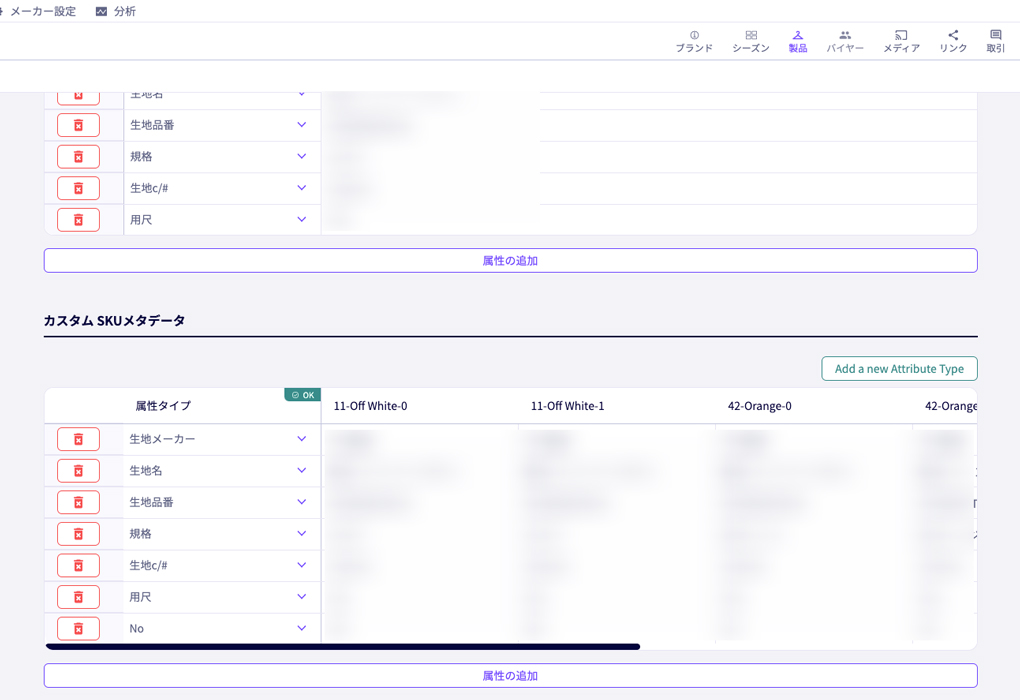Switch to the 分析 menu item

pos(116,11)
